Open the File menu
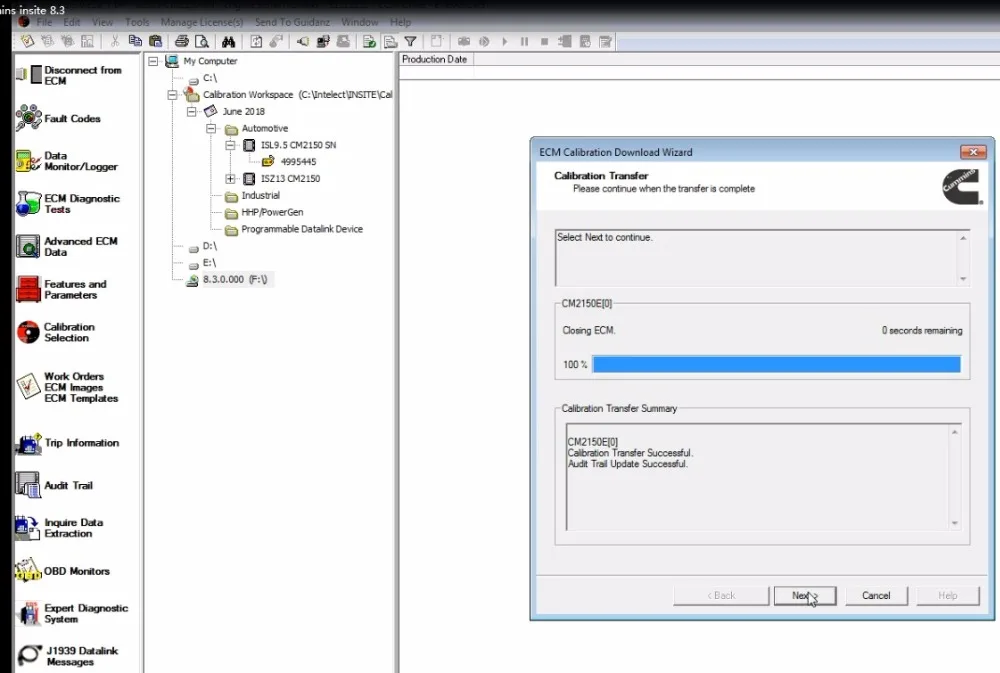Viewport: 1000px width, 673px height. point(45,22)
